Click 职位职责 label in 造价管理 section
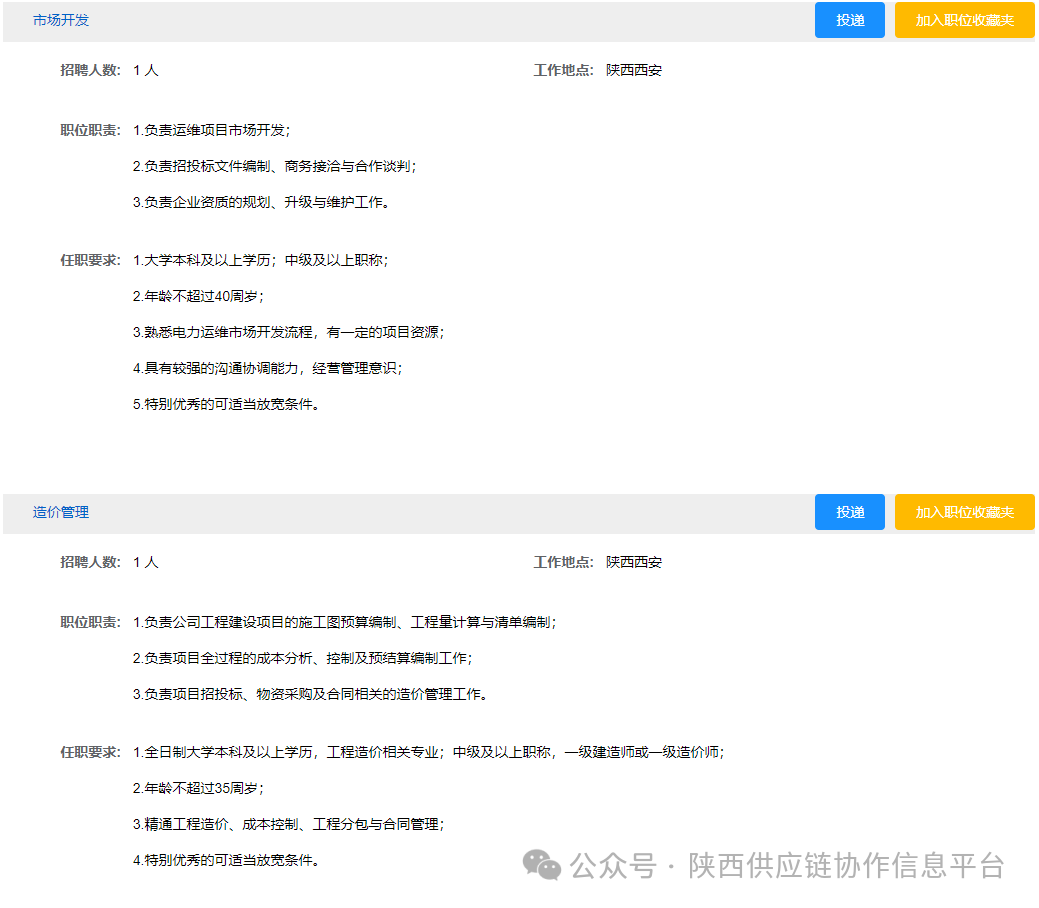The width and height of the screenshot is (1039, 908). (90, 622)
